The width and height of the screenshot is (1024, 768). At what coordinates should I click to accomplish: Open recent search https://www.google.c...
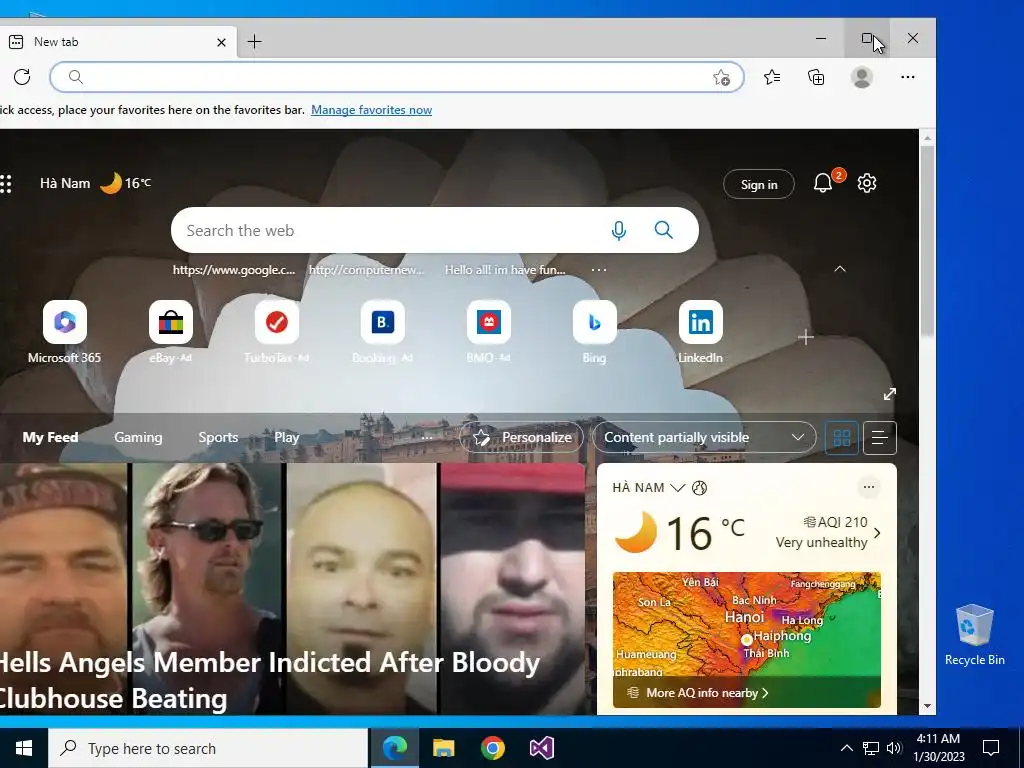pos(234,270)
